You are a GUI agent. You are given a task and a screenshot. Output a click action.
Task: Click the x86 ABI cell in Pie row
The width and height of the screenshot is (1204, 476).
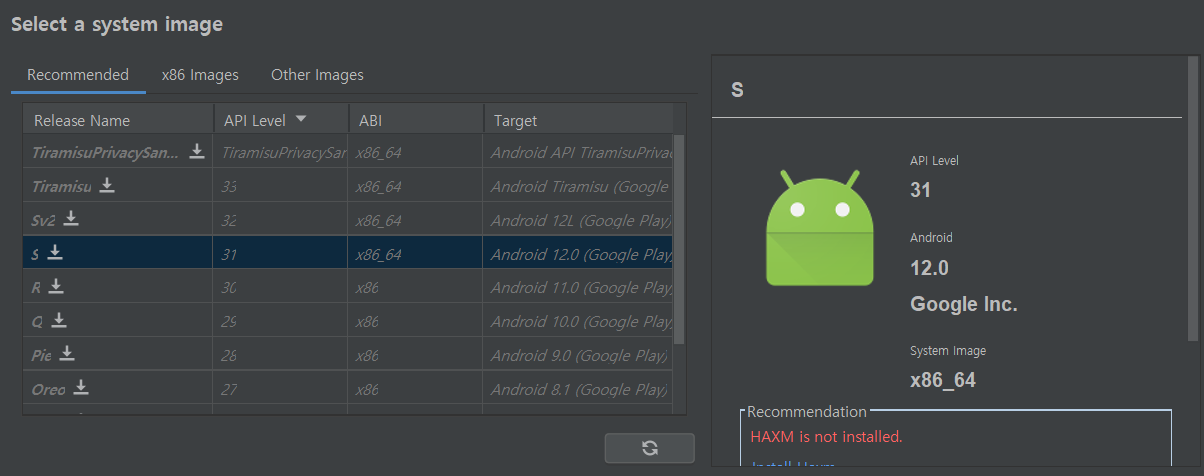click(416, 355)
